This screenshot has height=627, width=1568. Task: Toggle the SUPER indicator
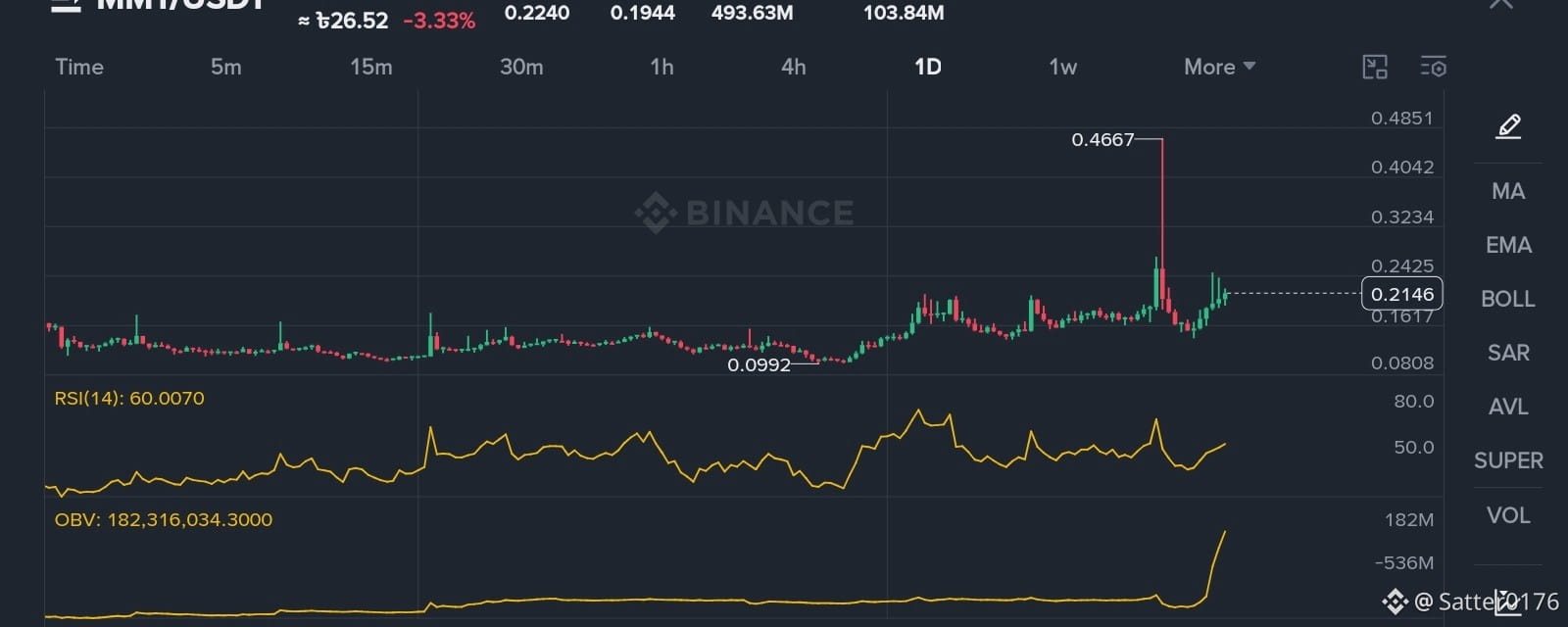(1508, 460)
